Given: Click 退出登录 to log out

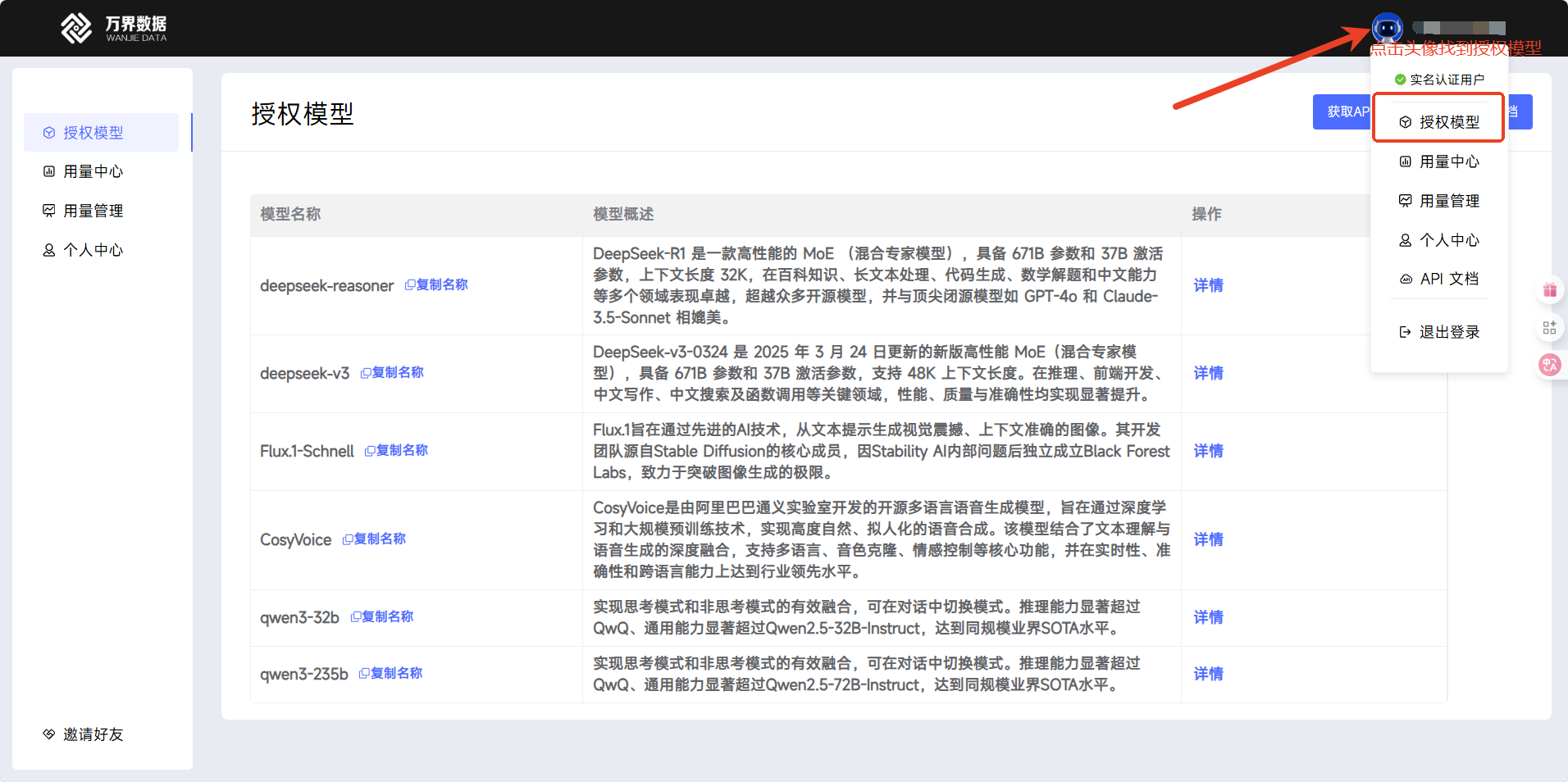Looking at the screenshot, I should (1438, 332).
